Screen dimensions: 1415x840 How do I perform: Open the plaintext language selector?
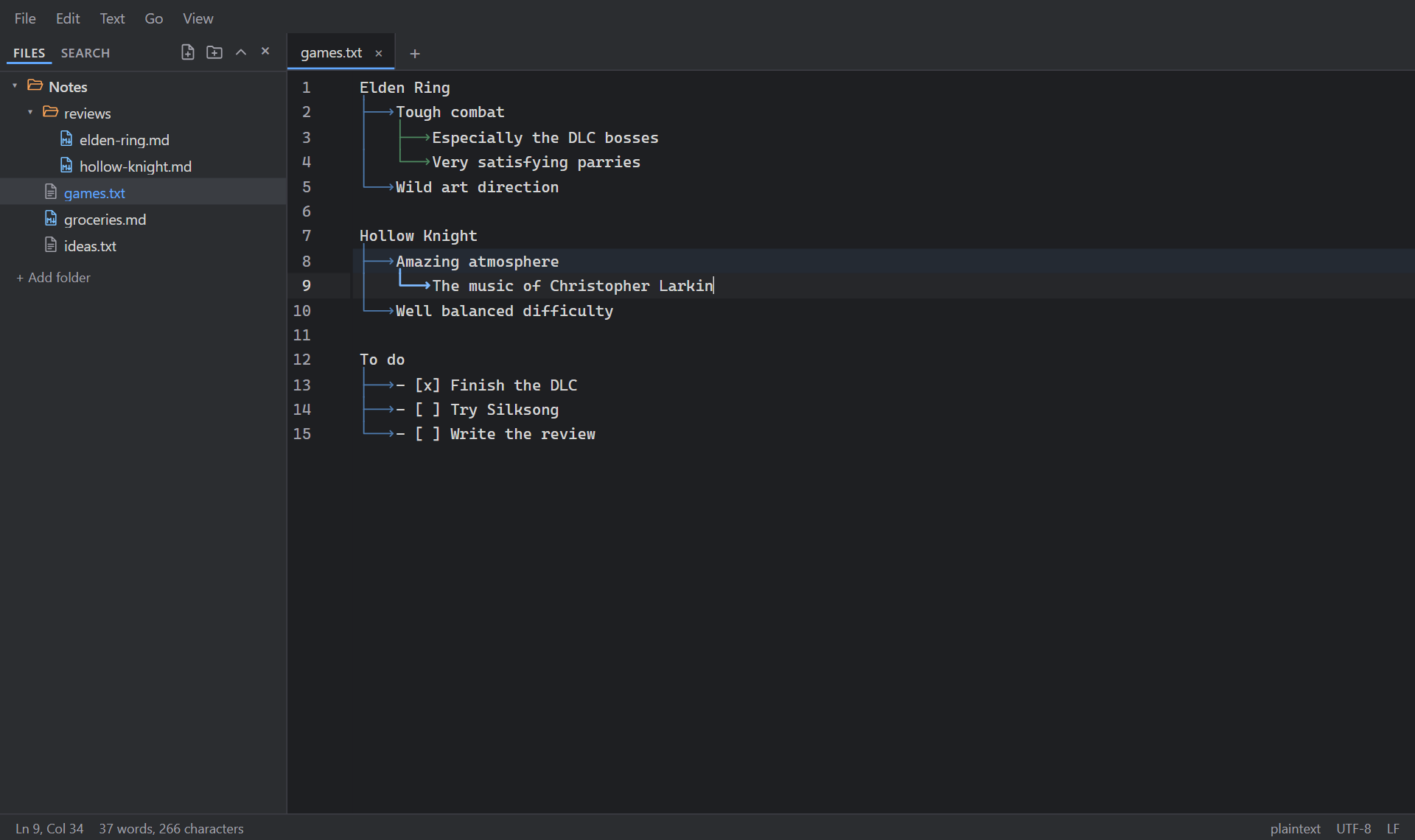[1295, 828]
